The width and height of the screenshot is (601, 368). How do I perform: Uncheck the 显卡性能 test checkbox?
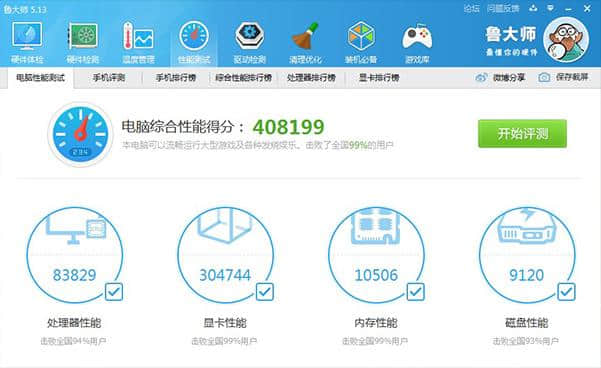[265, 292]
